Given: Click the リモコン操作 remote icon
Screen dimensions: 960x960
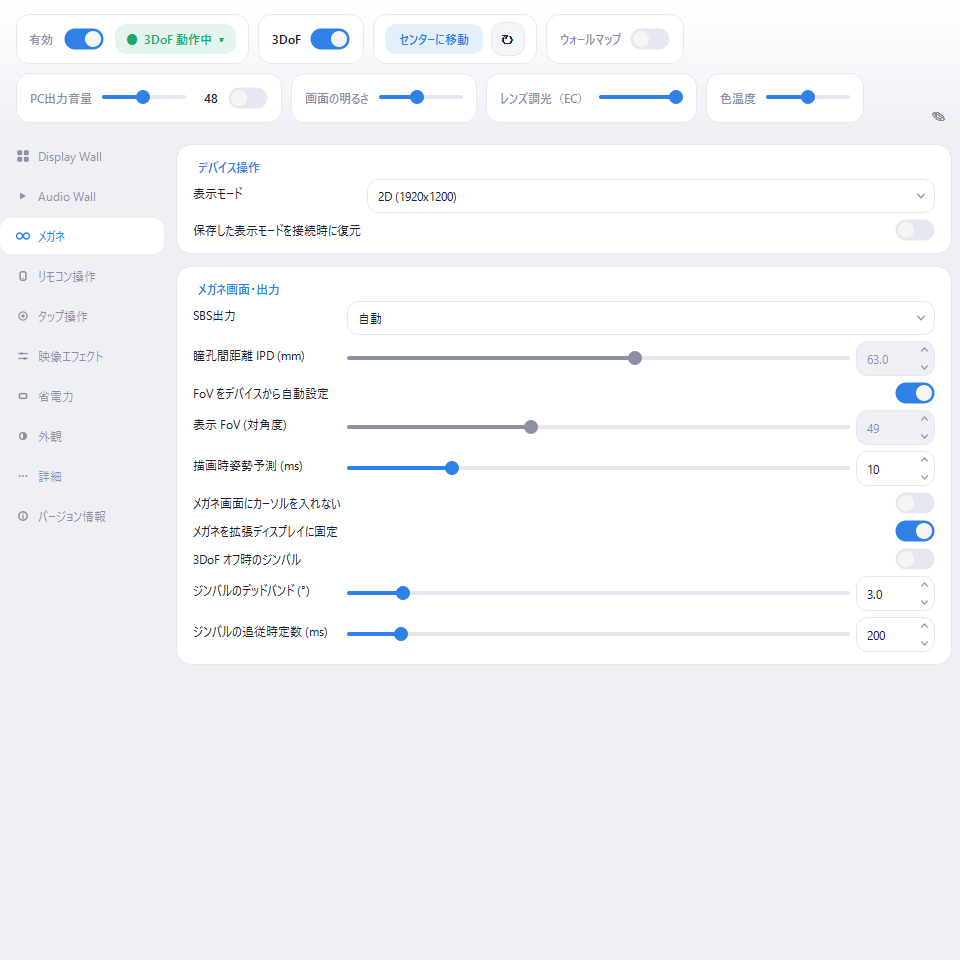Looking at the screenshot, I should click(23, 276).
